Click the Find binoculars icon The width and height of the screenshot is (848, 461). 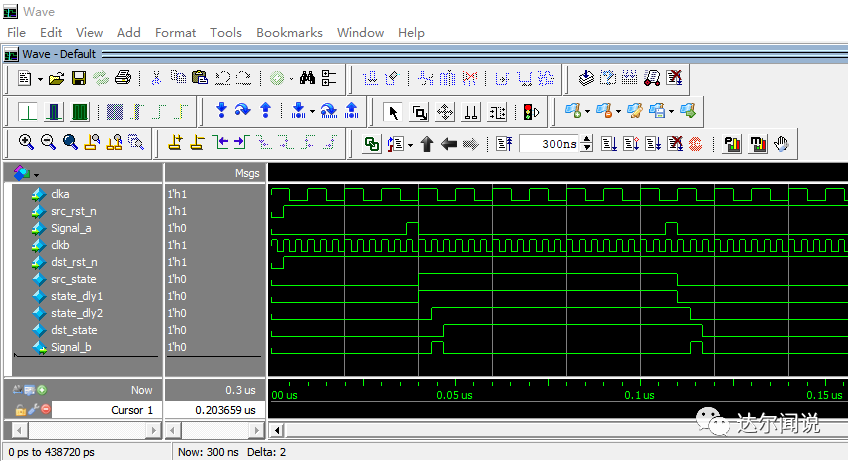point(307,78)
